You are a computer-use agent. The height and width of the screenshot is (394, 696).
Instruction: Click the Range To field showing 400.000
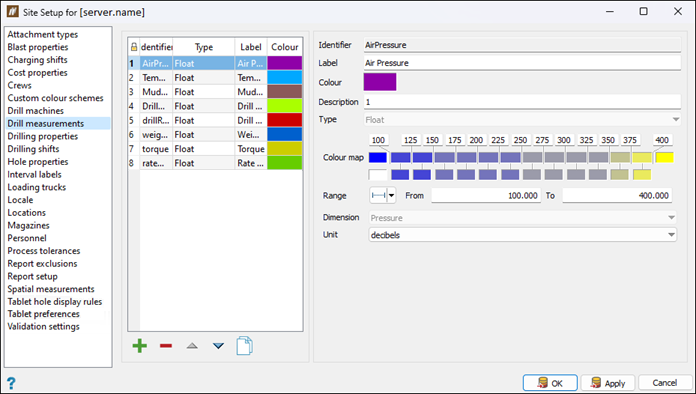(617, 196)
